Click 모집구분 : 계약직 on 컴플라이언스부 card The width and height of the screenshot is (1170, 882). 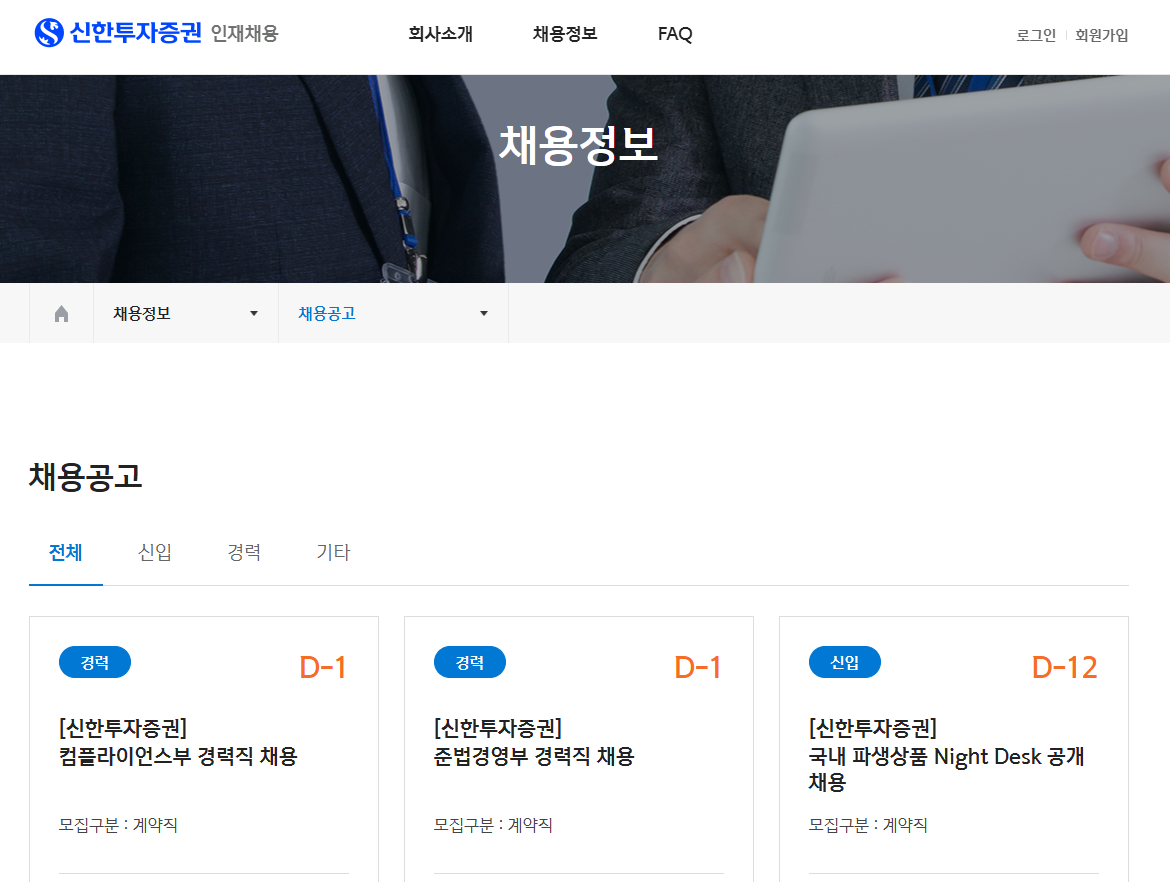(x=118, y=825)
